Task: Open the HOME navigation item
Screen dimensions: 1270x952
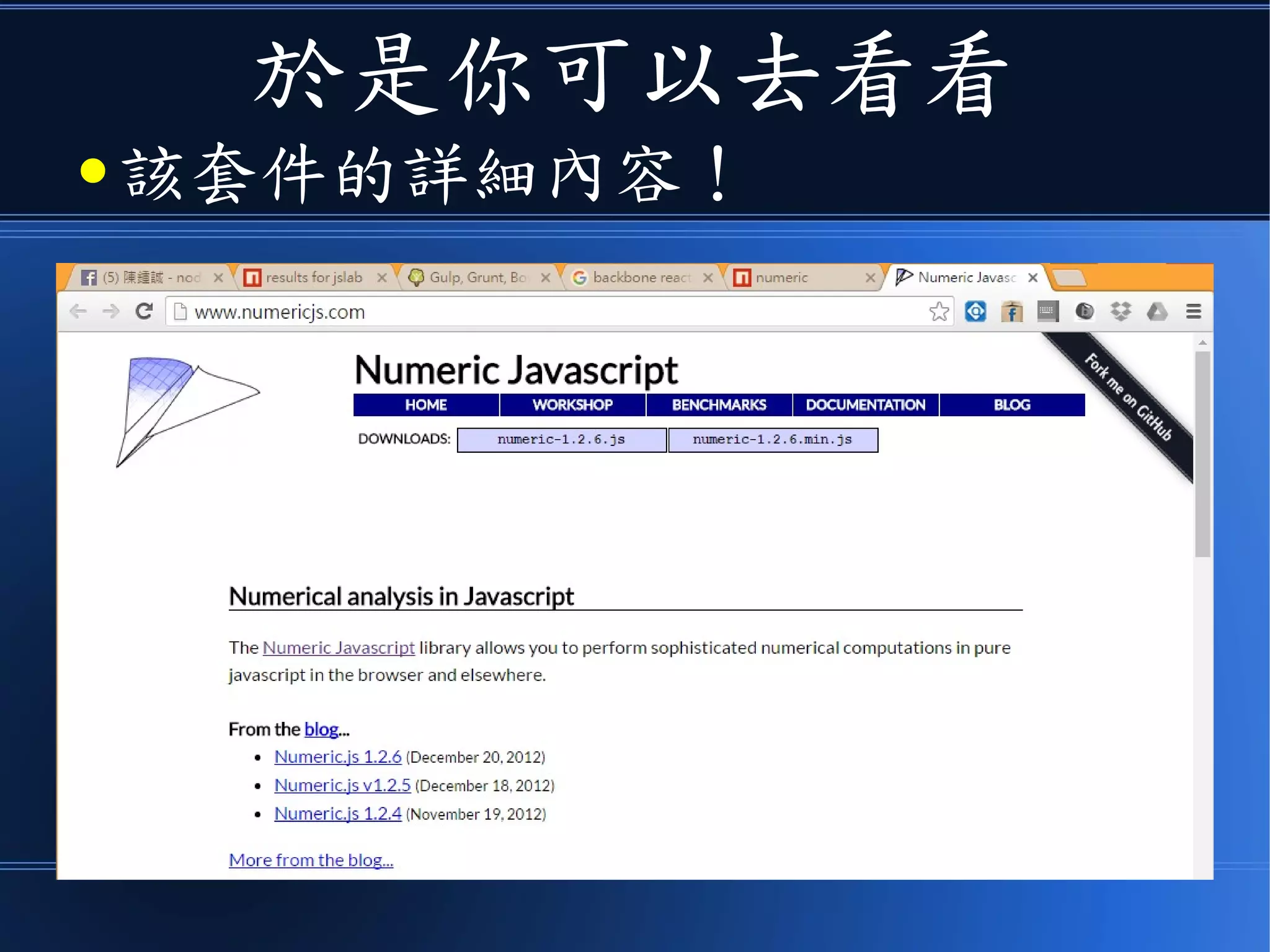Action: (426, 405)
